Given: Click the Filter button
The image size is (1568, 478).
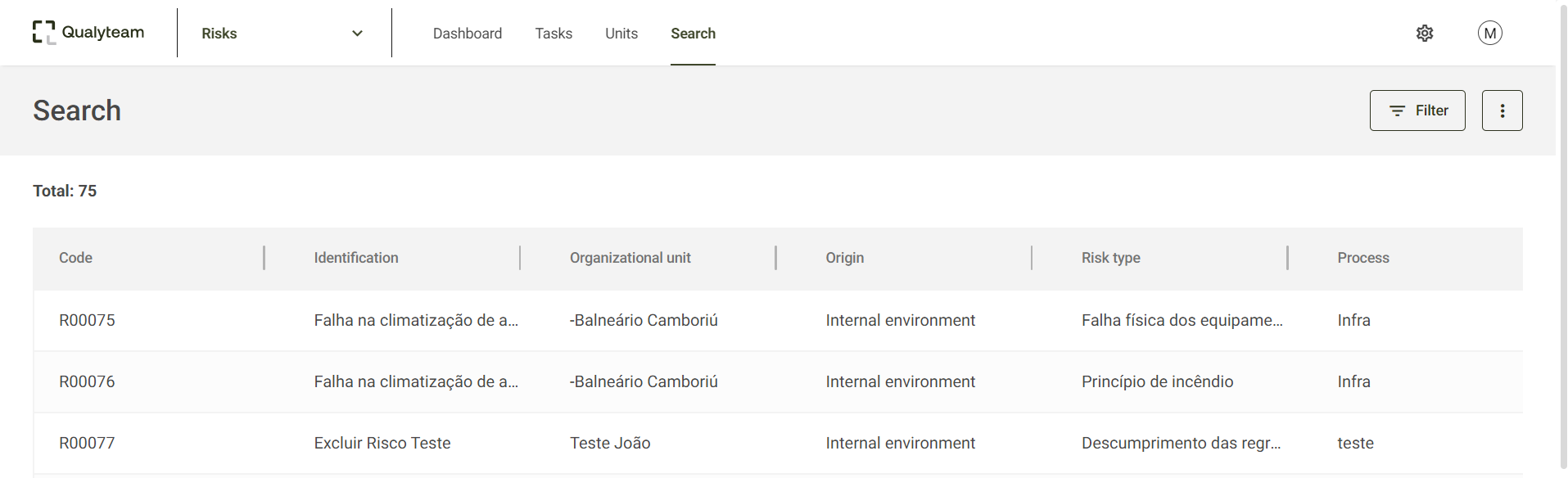Looking at the screenshot, I should click(1417, 110).
